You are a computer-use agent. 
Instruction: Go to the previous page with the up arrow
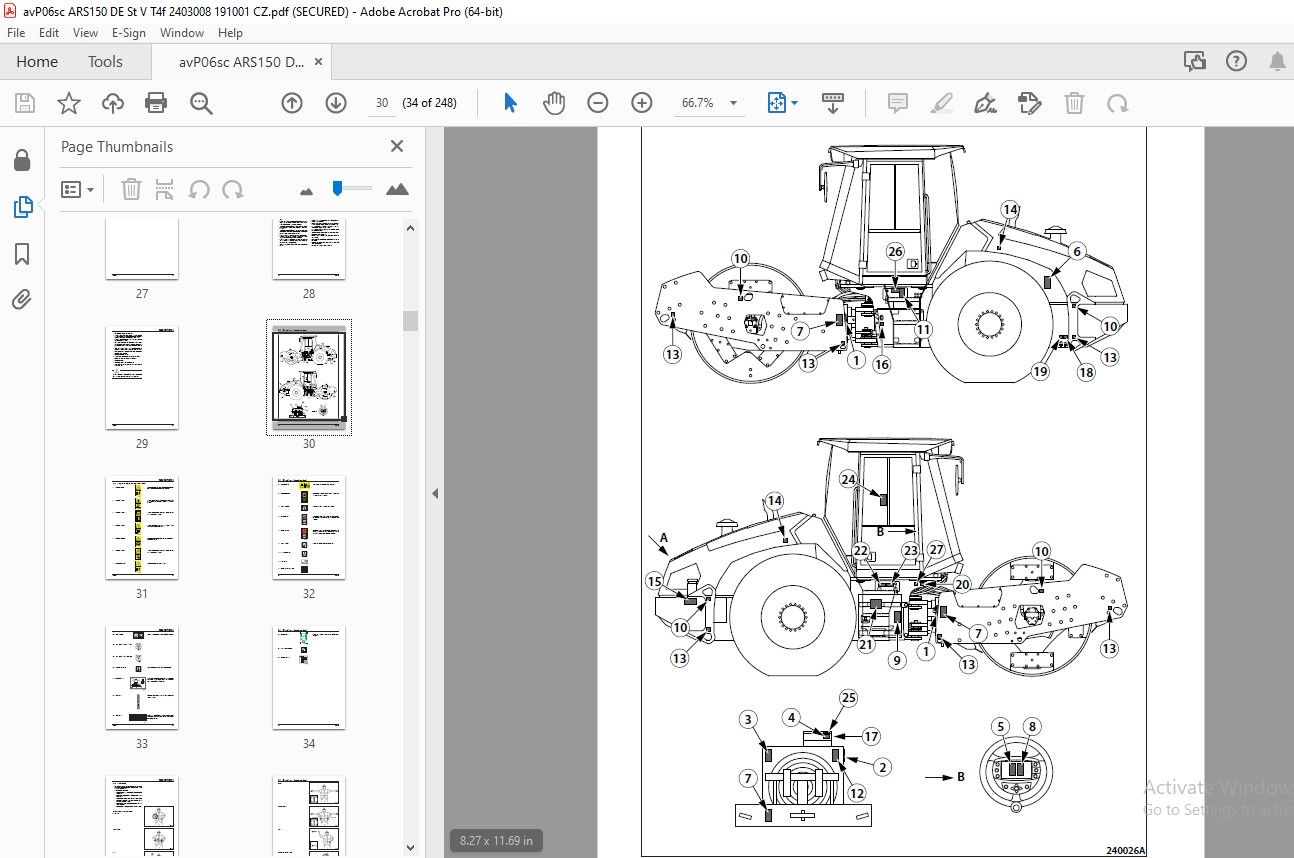coord(292,103)
